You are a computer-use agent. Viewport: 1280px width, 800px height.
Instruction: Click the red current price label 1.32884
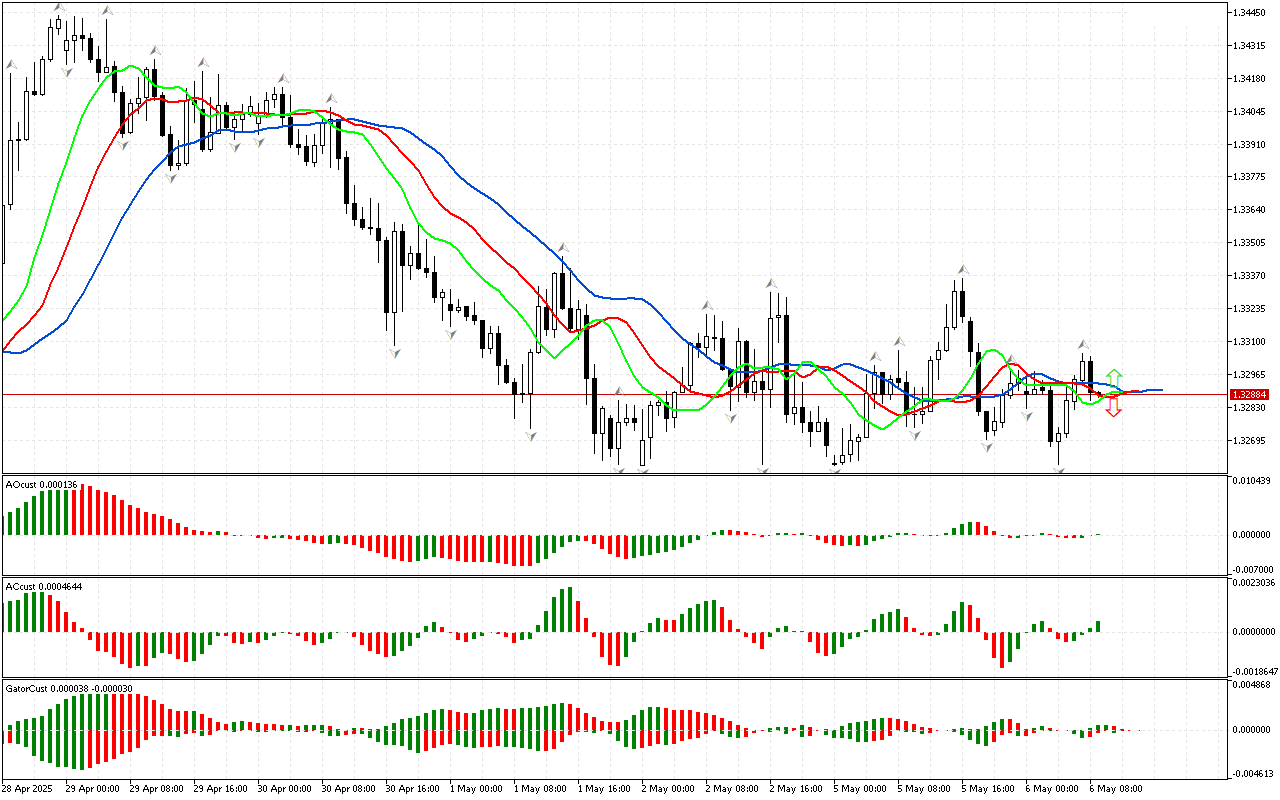tap(1250, 395)
